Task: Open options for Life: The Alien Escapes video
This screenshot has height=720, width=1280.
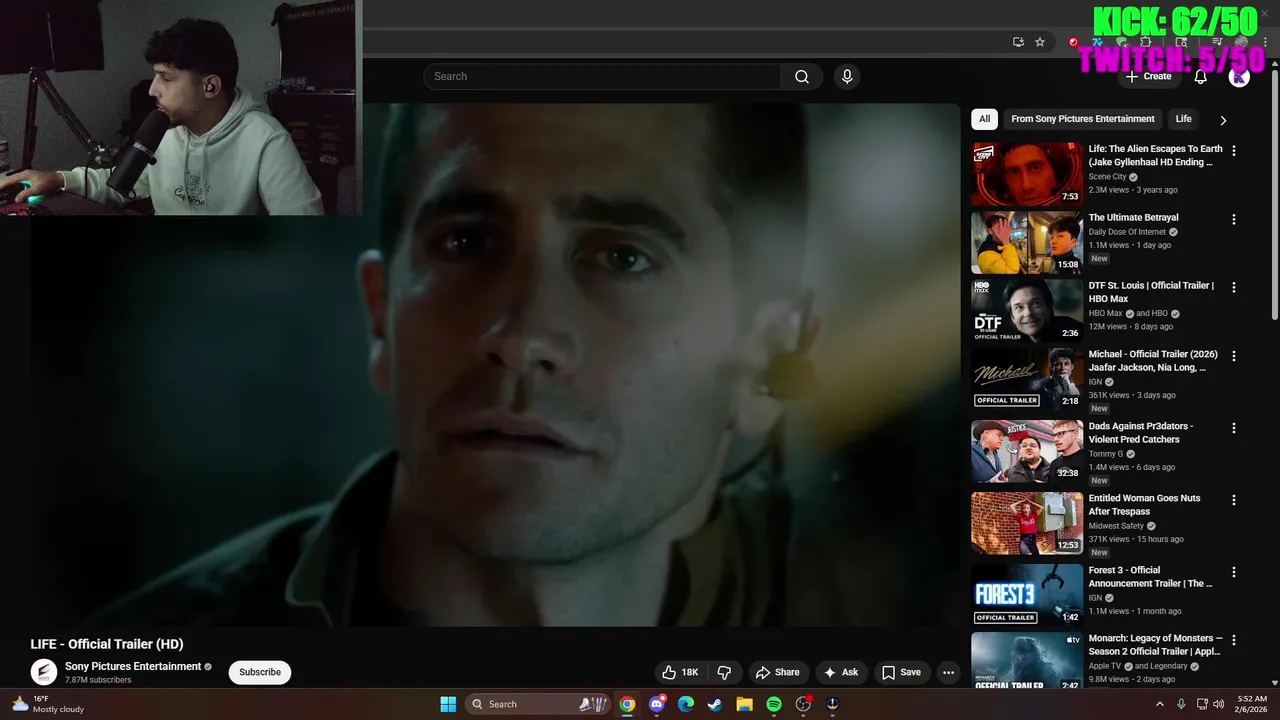Action: tap(1234, 151)
